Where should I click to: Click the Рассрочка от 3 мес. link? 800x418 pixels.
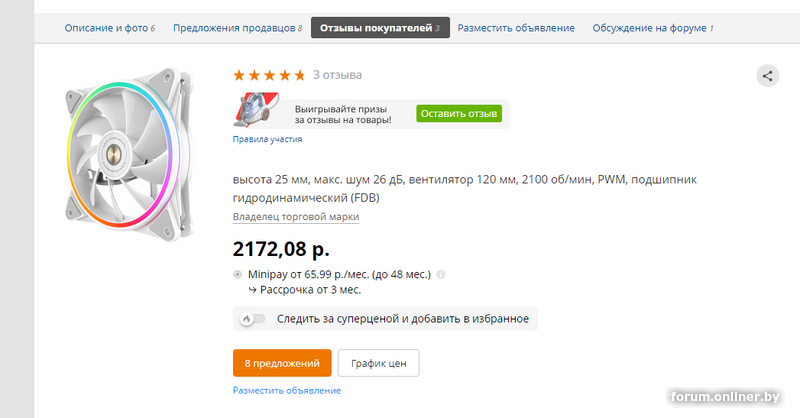click(x=310, y=290)
